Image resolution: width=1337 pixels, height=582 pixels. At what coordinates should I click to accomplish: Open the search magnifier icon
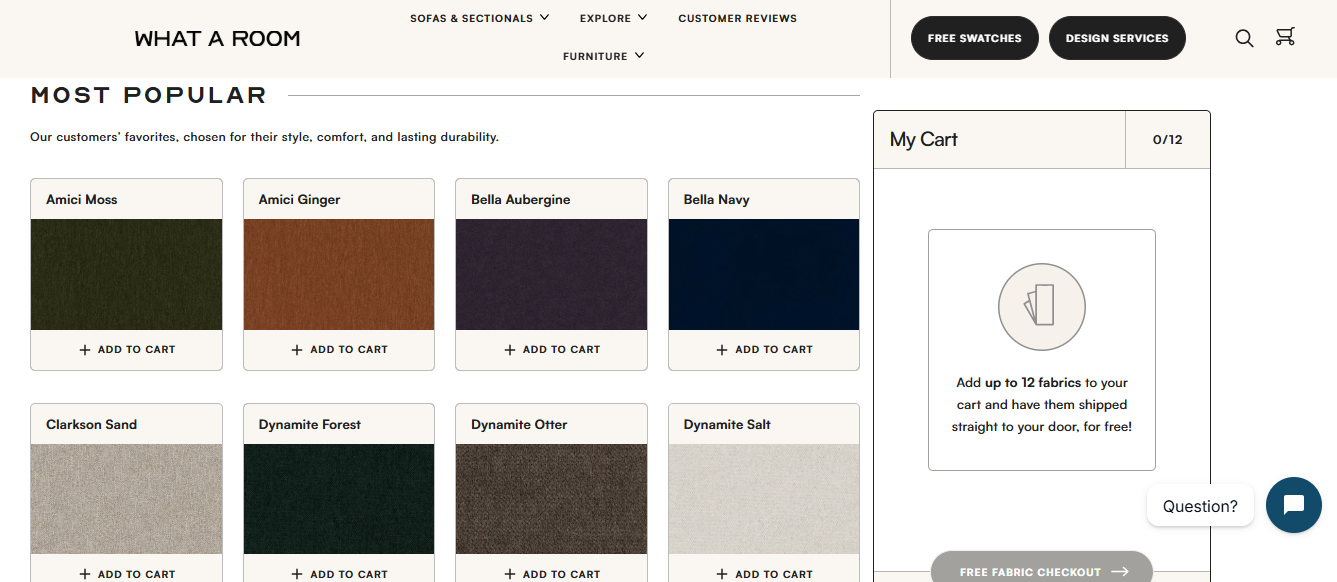1244,38
